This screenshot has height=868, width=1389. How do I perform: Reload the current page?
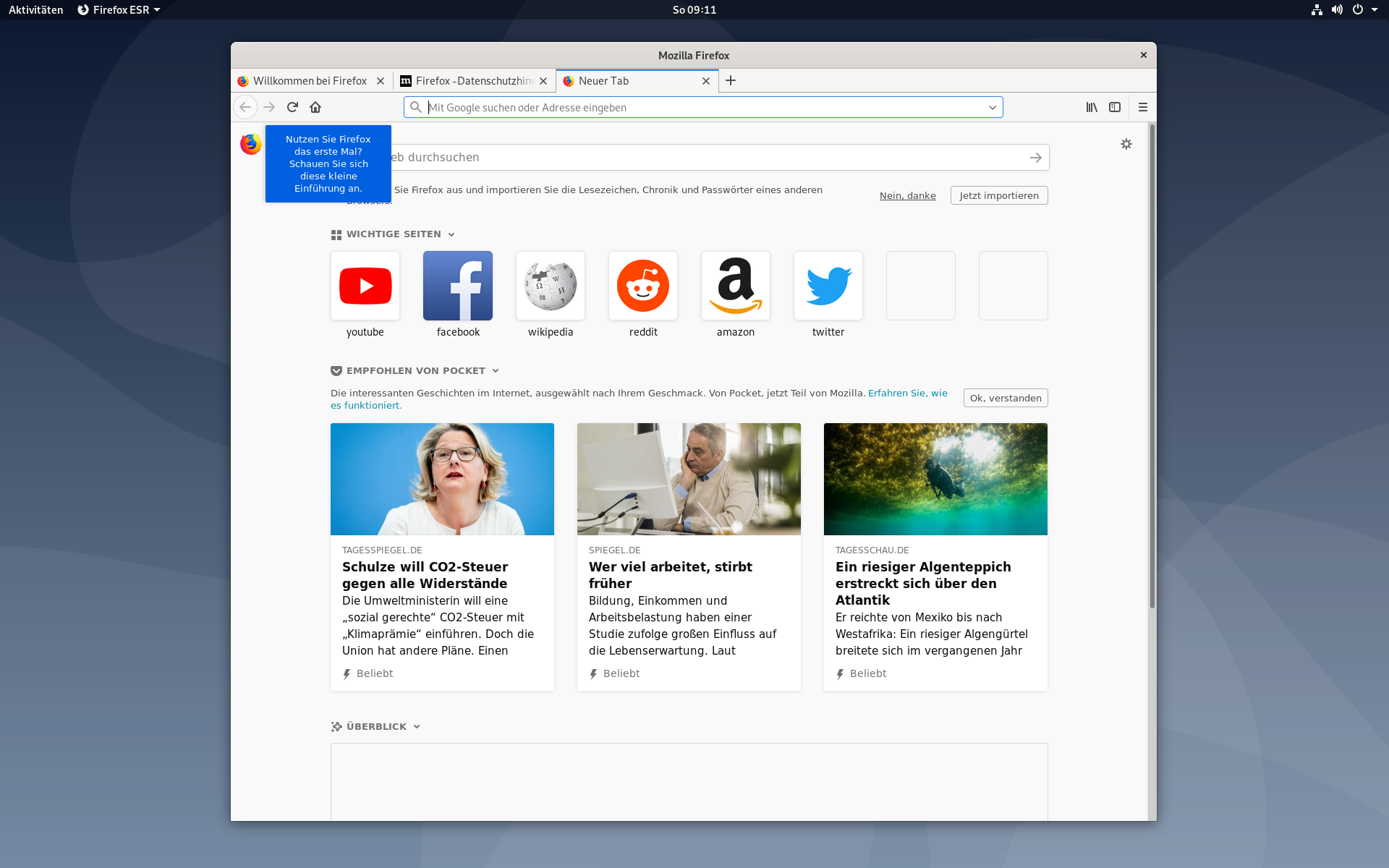click(292, 107)
